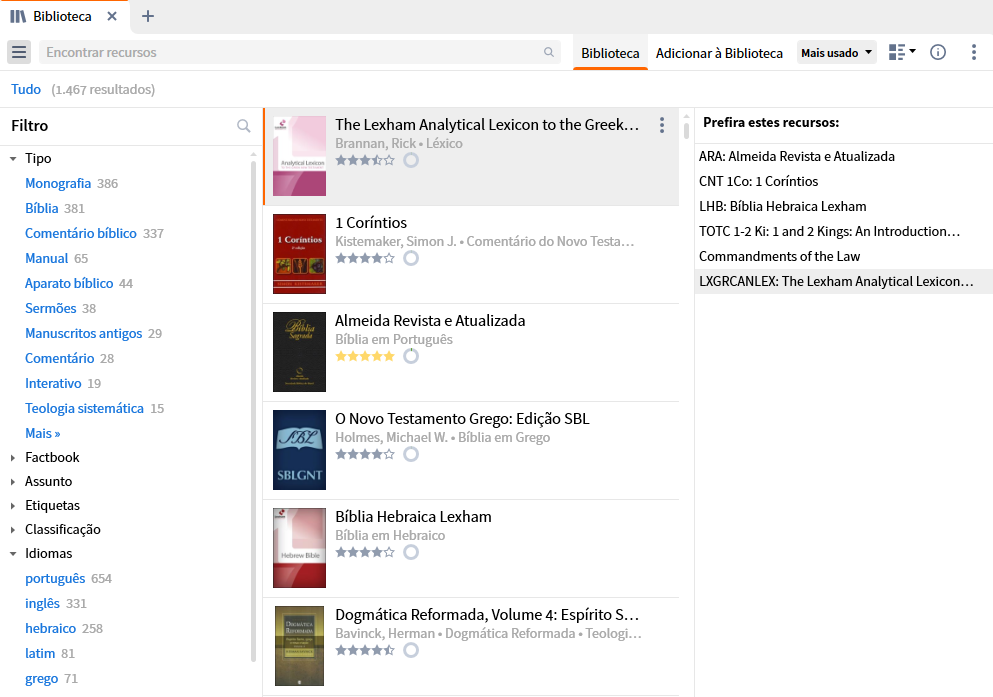This screenshot has height=697, width=993.
Task: Filter by português language
Action: point(55,579)
